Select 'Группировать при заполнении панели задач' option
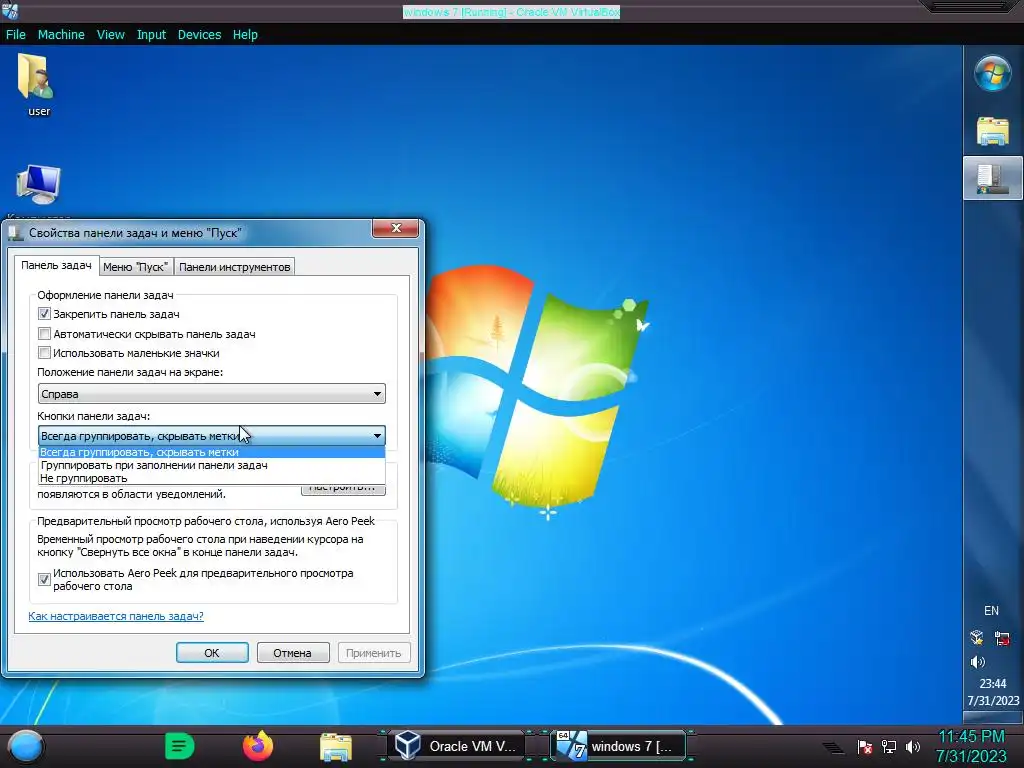 coord(212,465)
